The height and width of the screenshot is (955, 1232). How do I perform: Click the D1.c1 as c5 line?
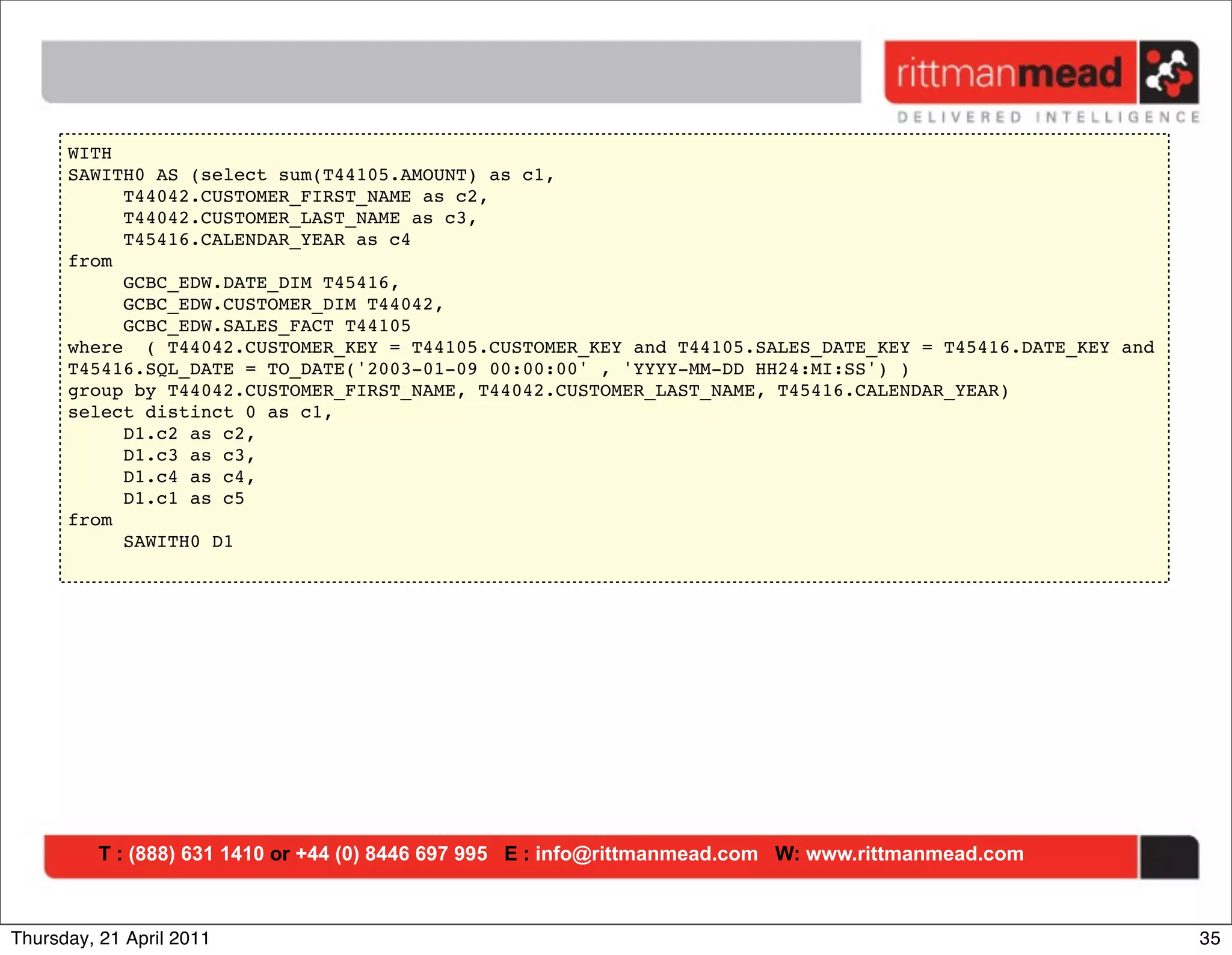pos(183,499)
